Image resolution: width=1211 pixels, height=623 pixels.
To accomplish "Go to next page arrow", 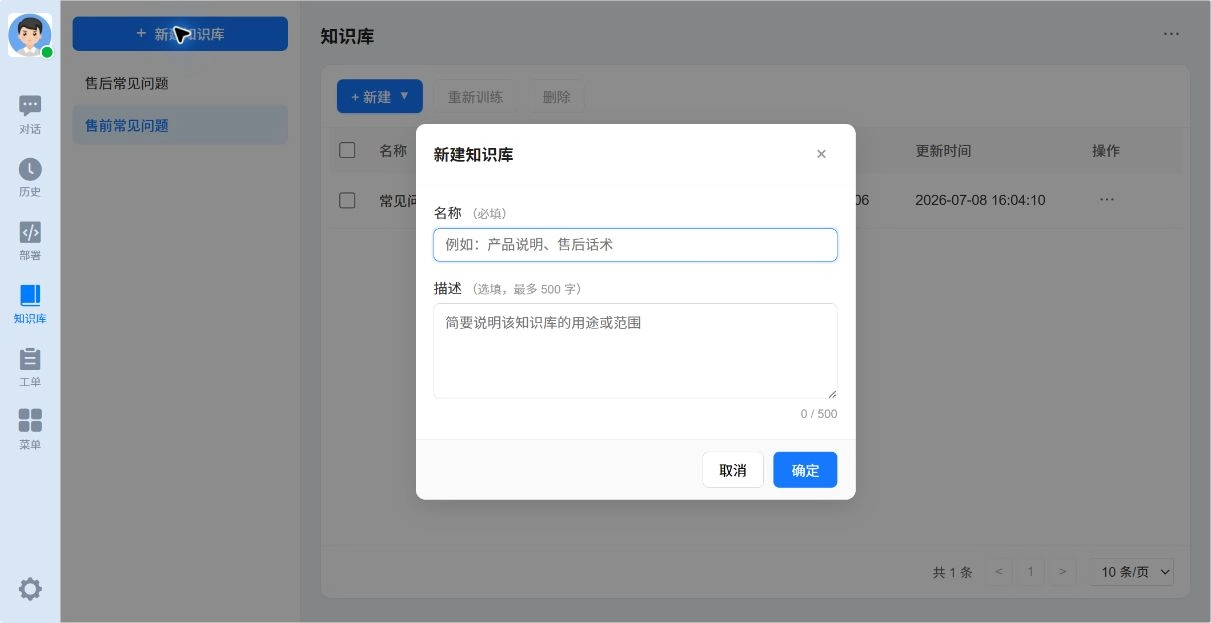I will click(1062, 572).
